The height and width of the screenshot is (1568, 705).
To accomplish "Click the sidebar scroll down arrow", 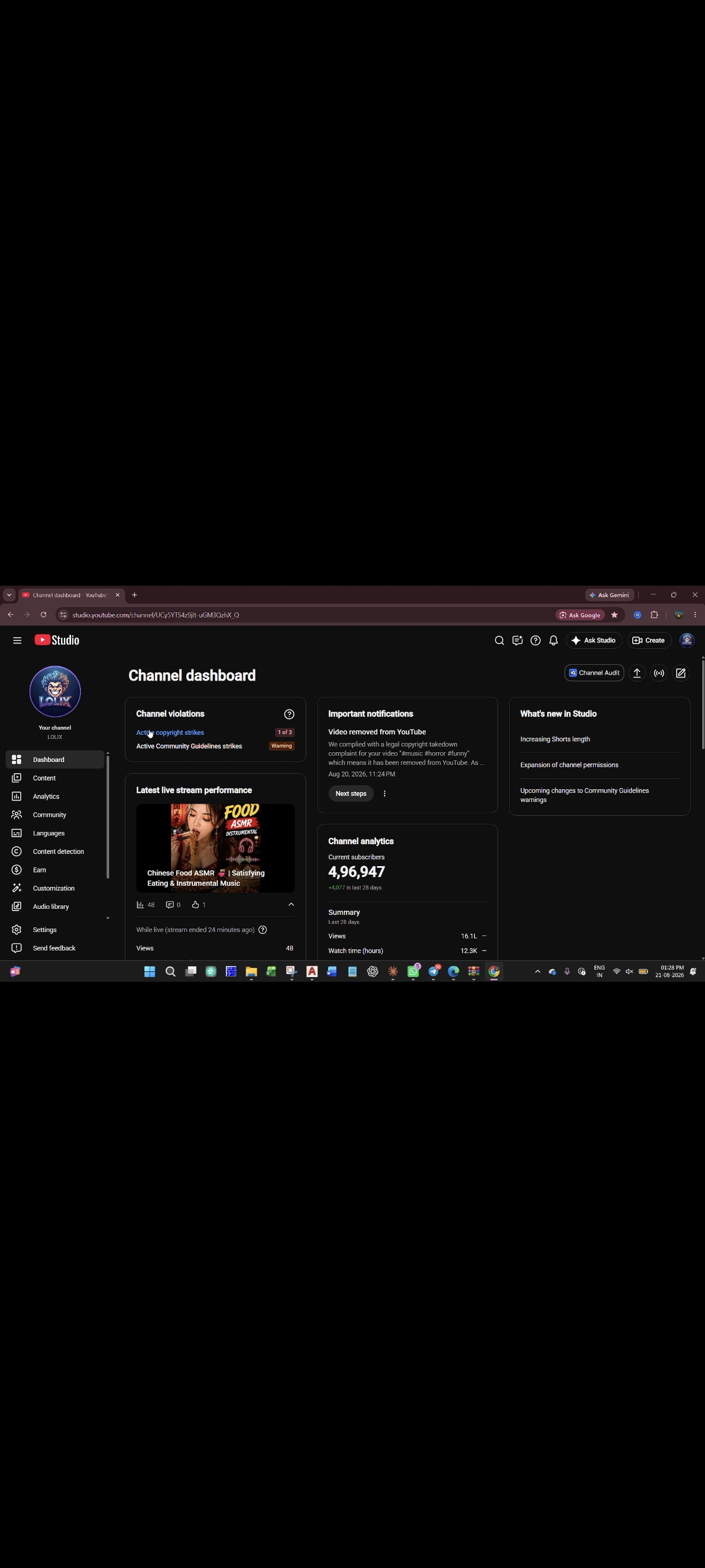I will click(107, 918).
